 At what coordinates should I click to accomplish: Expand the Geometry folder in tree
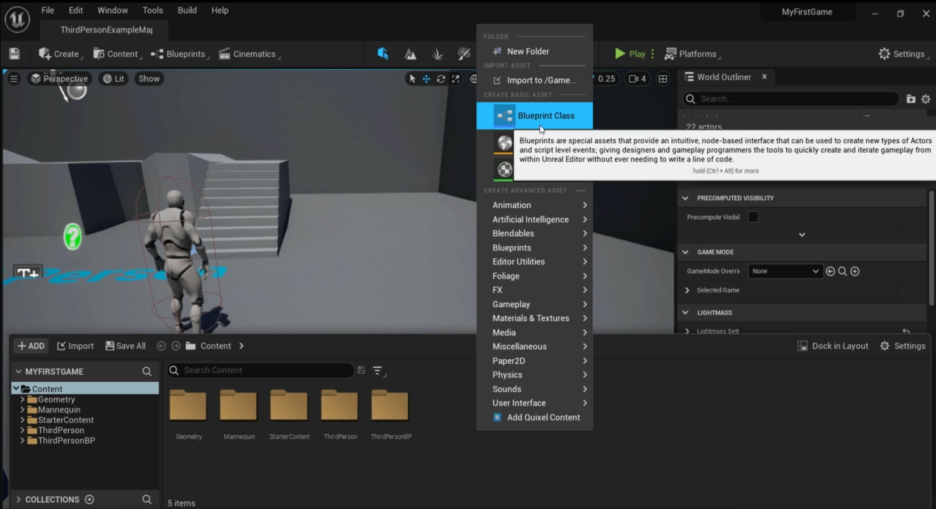coord(23,400)
